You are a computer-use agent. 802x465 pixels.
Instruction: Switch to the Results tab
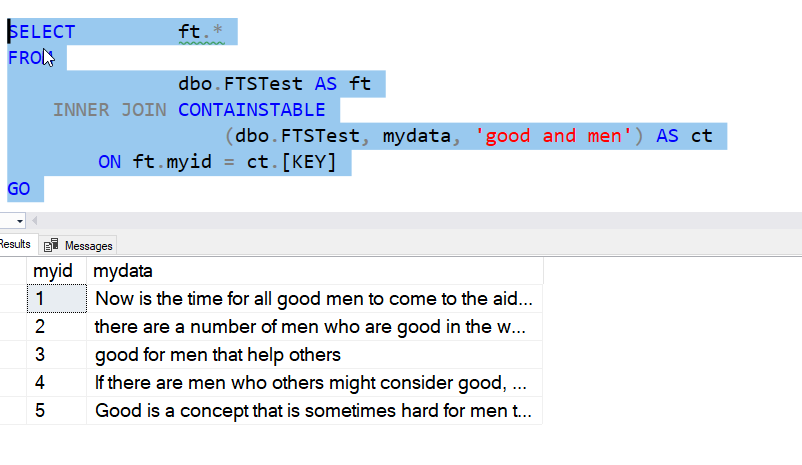click(x=15, y=244)
